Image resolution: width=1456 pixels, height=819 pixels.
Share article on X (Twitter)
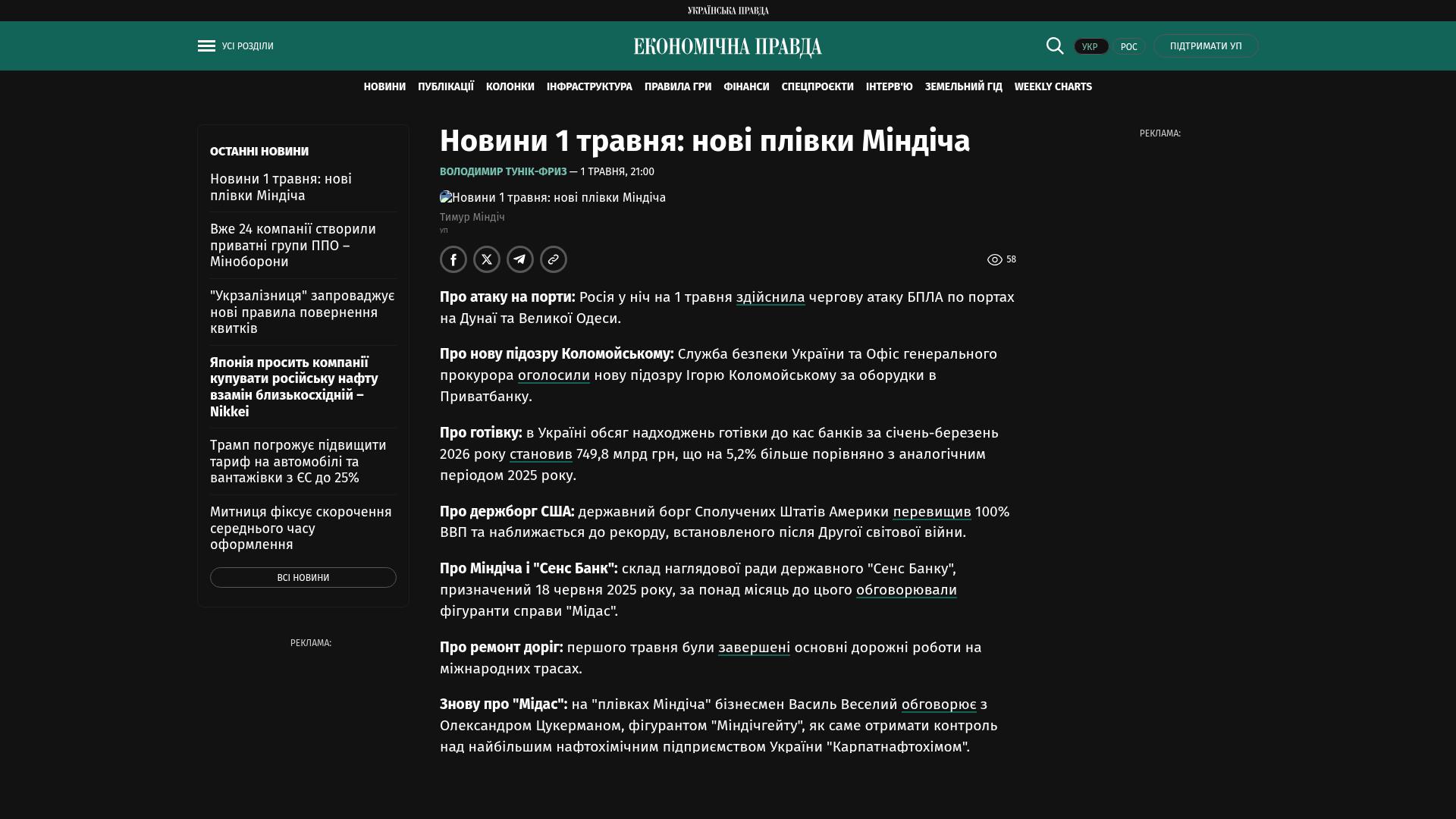[487, 259]
